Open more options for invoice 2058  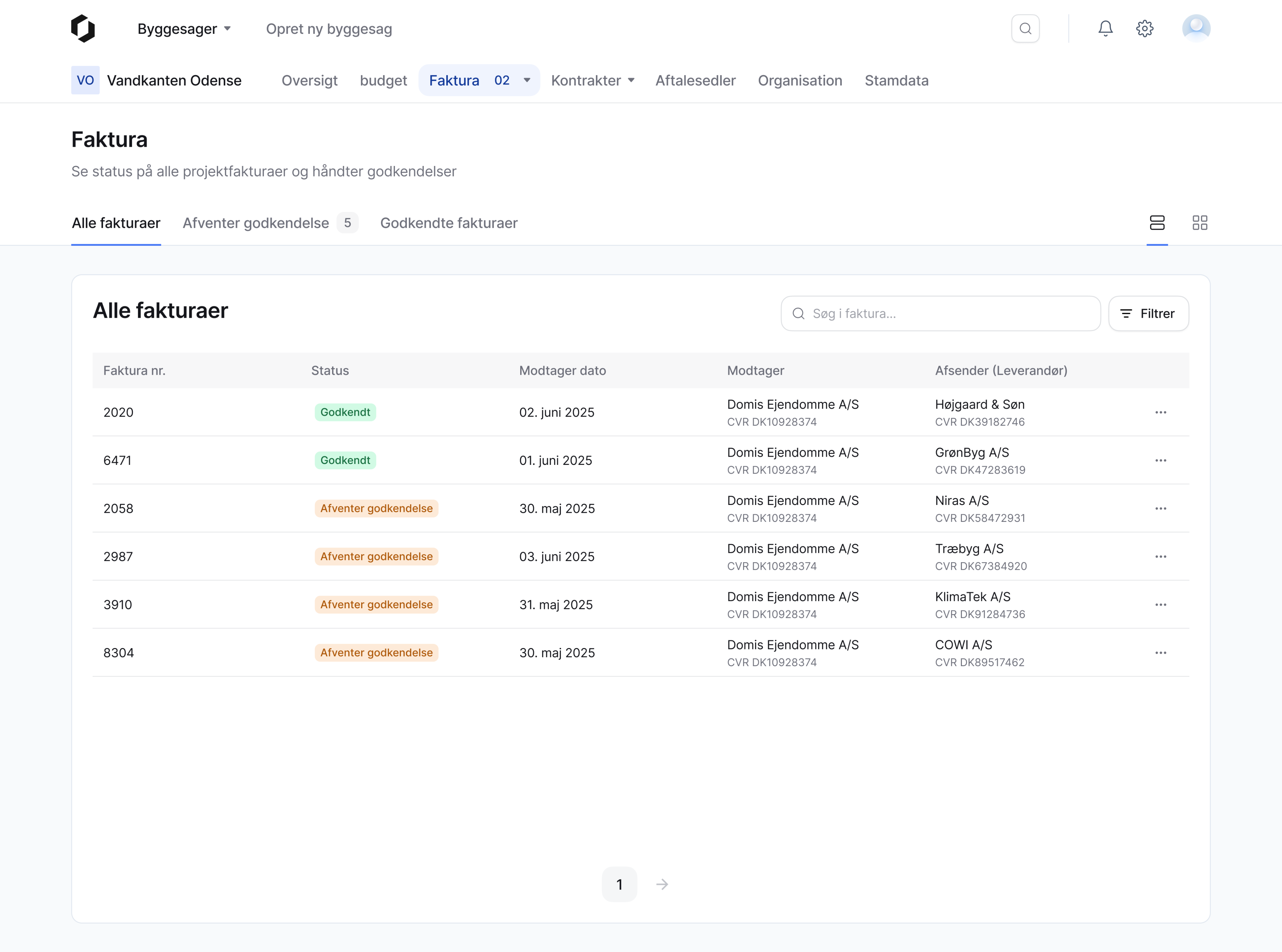pyautogui.click(x=1161, y=508)
